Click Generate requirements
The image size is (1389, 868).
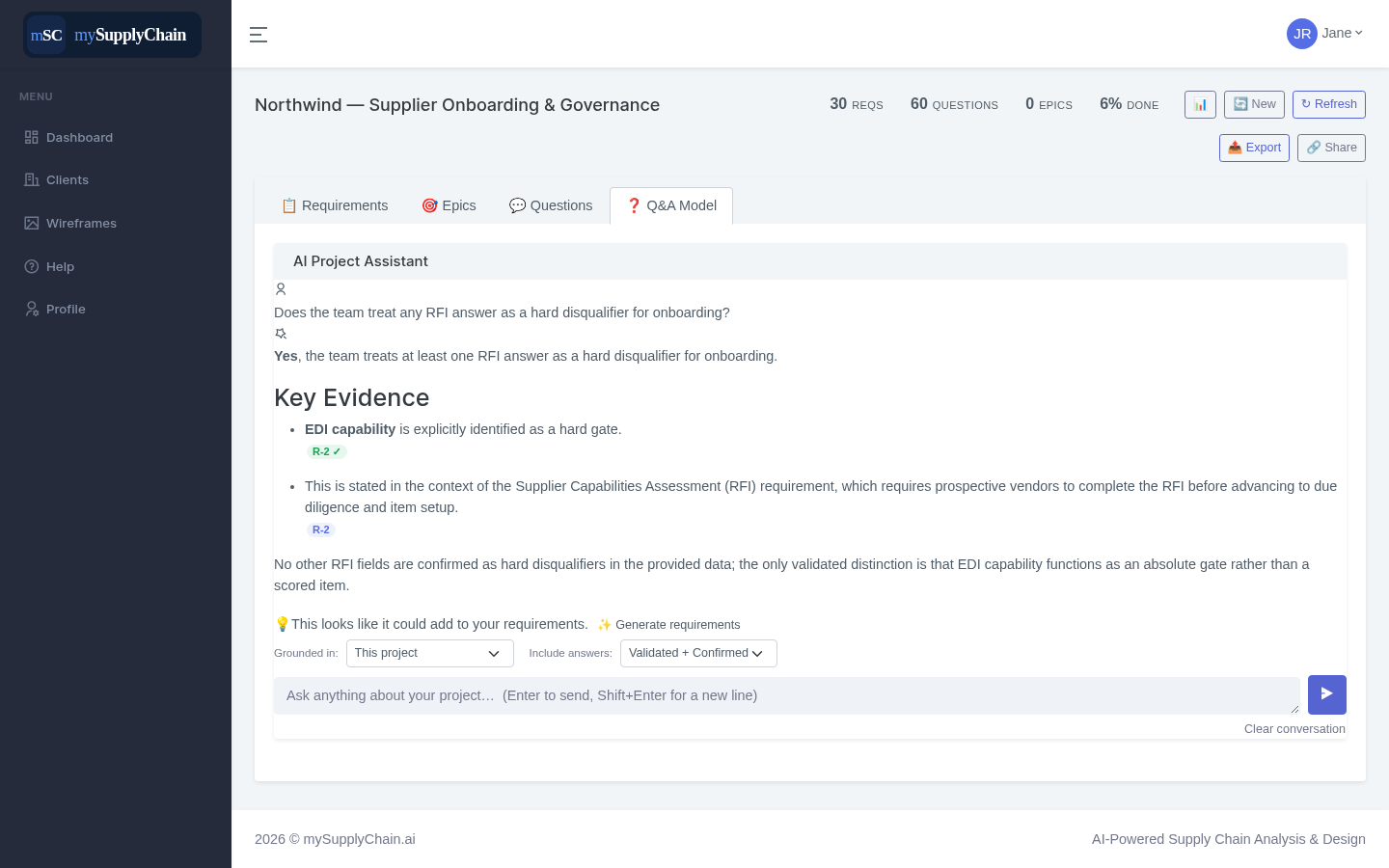coord(668,625)
